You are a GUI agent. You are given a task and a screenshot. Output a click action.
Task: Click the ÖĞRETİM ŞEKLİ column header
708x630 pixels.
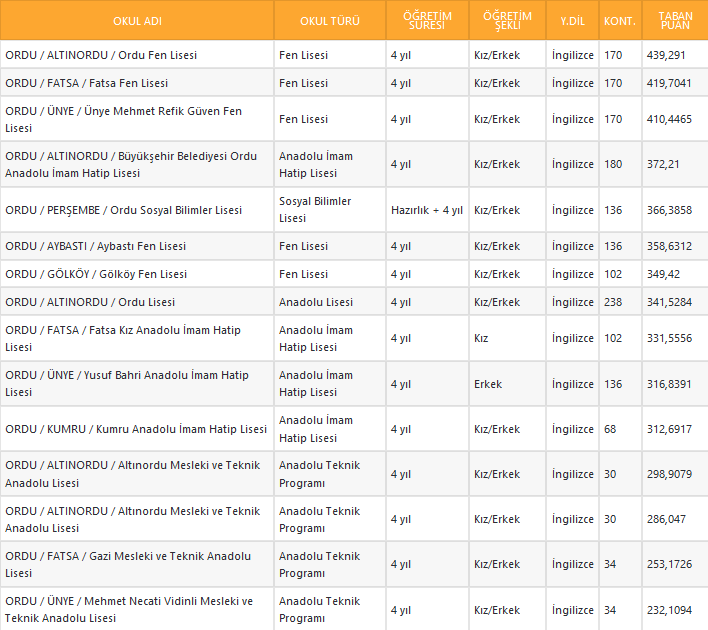[507, 21]
